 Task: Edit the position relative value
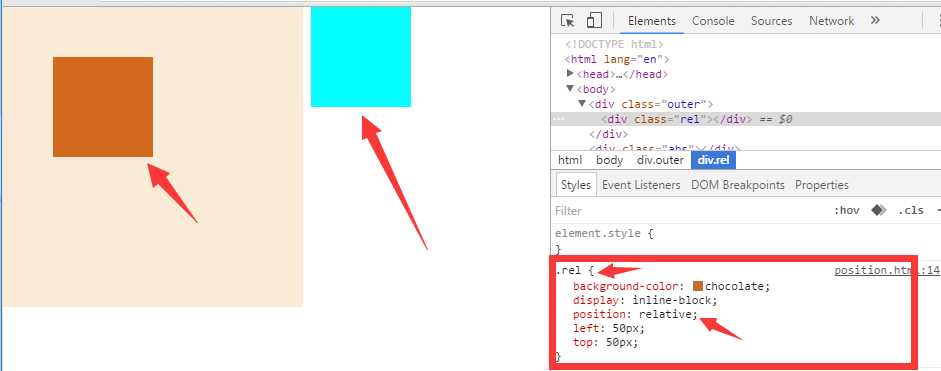665,315
